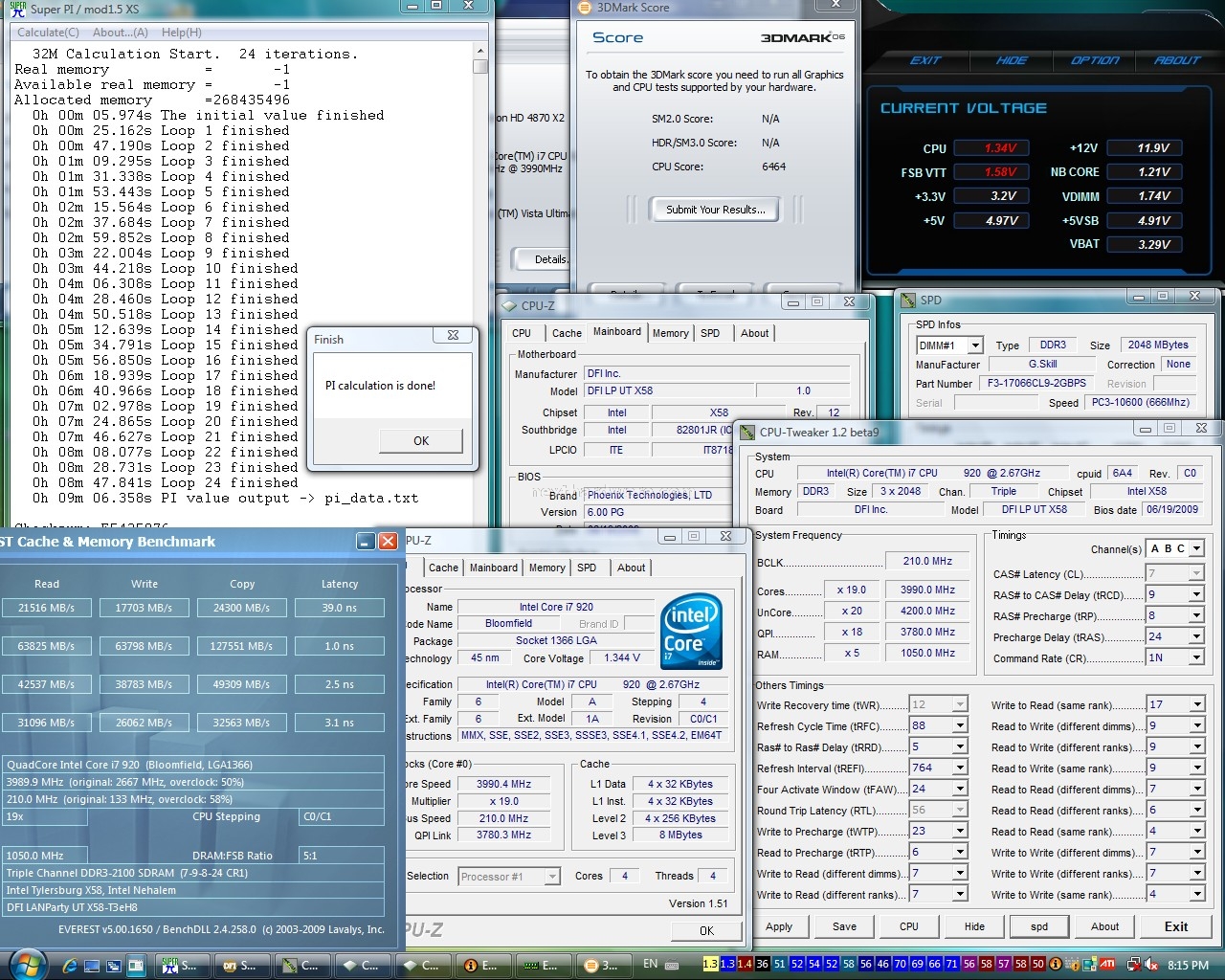Launch Internet Explorer from quick launch
This screenshot has width=1225, height=980.
point(70,966)
